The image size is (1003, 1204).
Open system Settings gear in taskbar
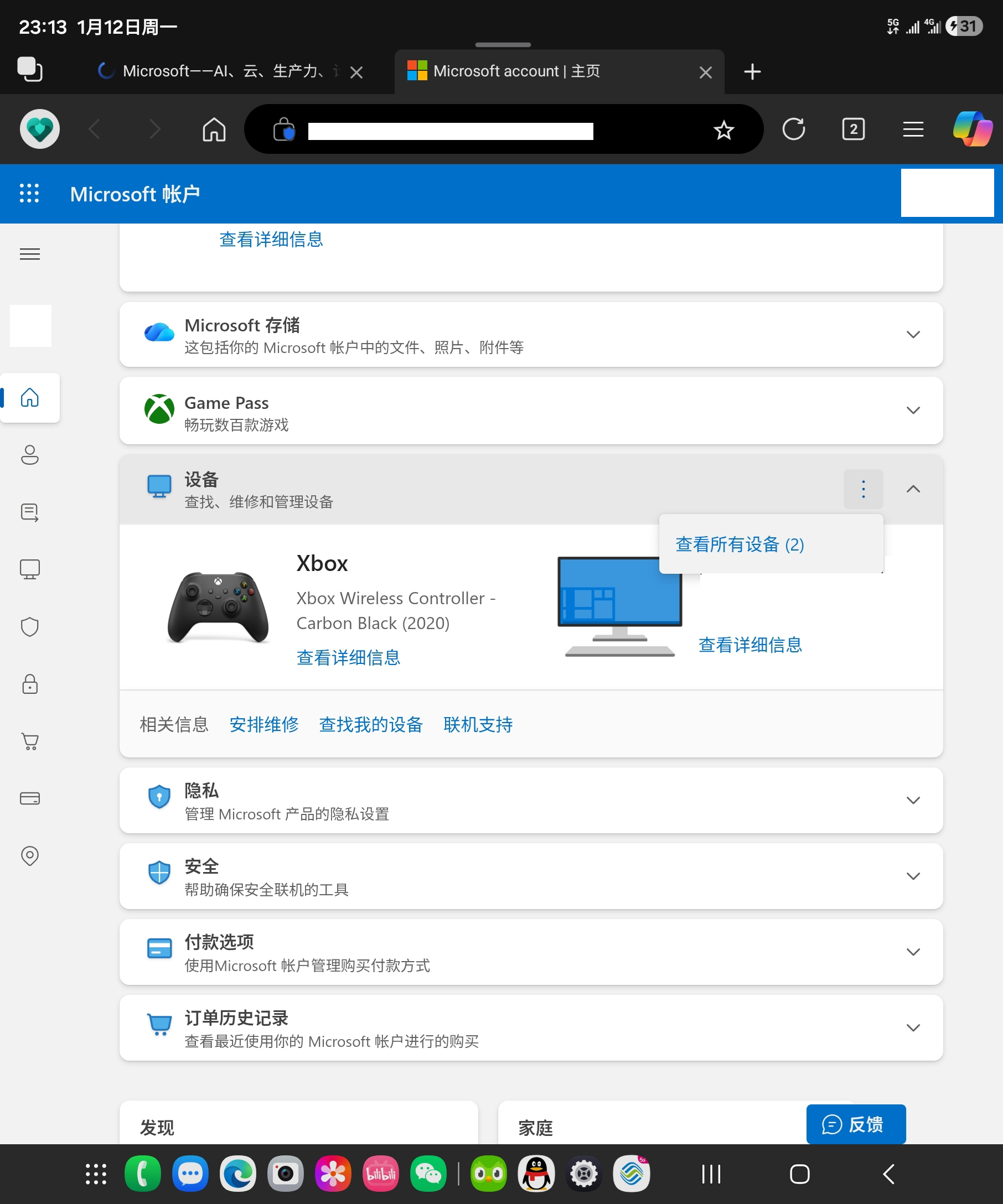(x=584, y=1174)
